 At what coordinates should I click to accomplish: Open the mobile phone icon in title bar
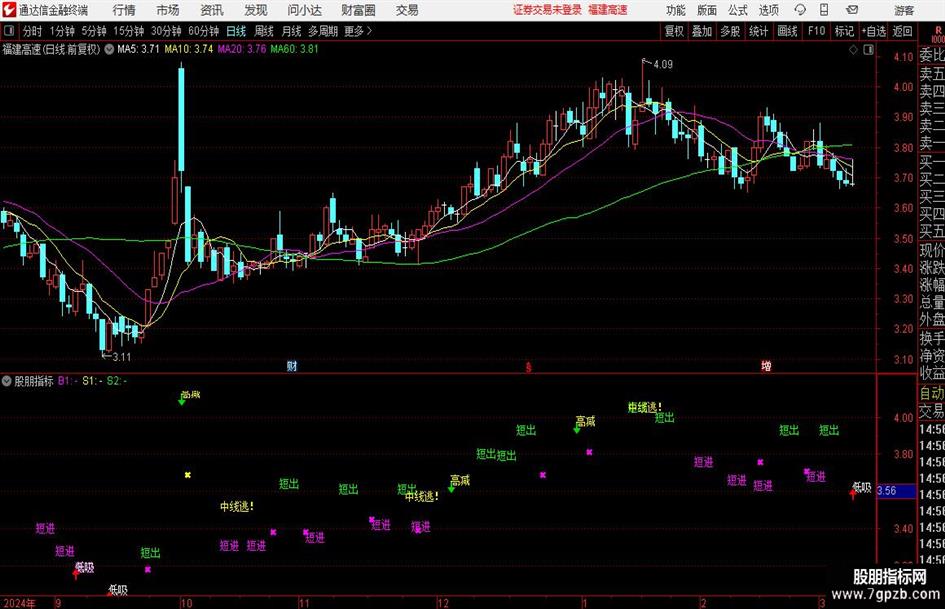pyautogui.click(x=824, y=10)
